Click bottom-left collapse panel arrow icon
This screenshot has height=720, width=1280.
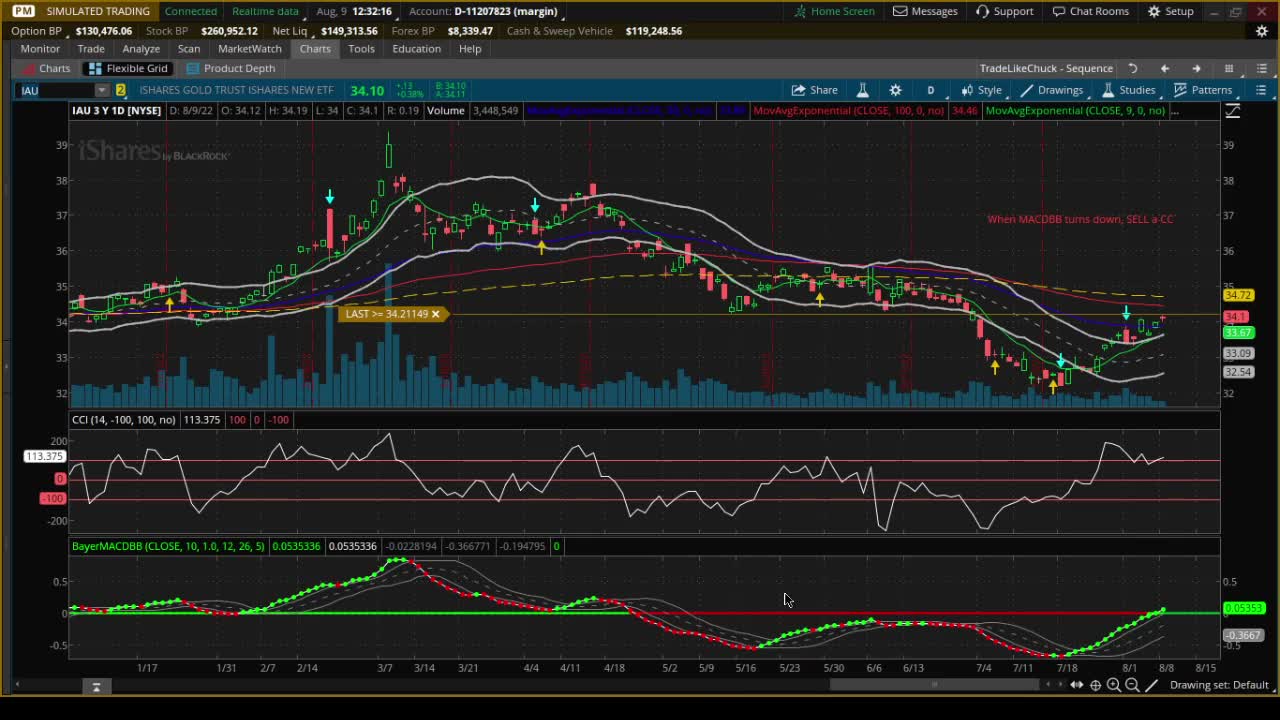tap(96, 687)
